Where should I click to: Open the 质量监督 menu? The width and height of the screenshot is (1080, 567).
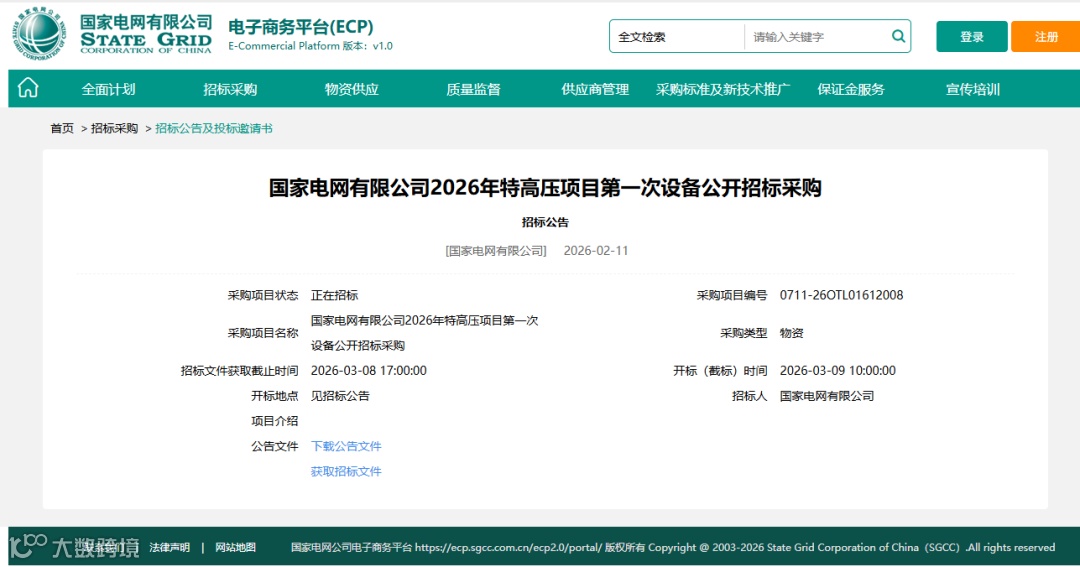tap(473, 89)
